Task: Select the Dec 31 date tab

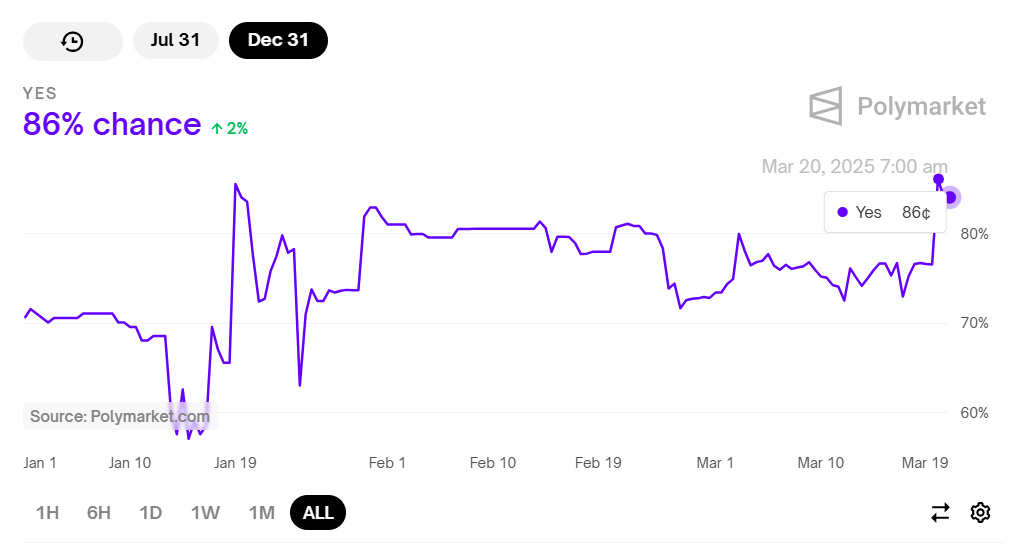Action: click(x=278, y=41)
